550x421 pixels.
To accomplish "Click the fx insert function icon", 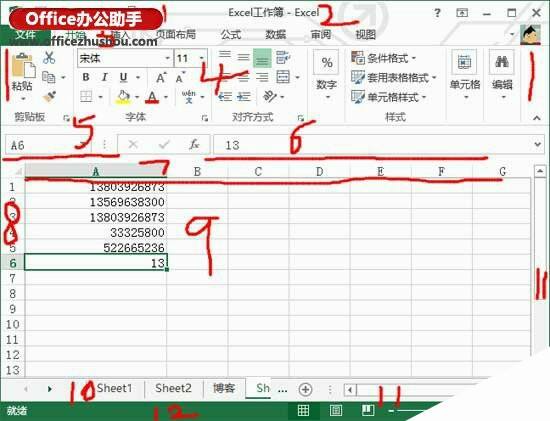I will (194, 144).
